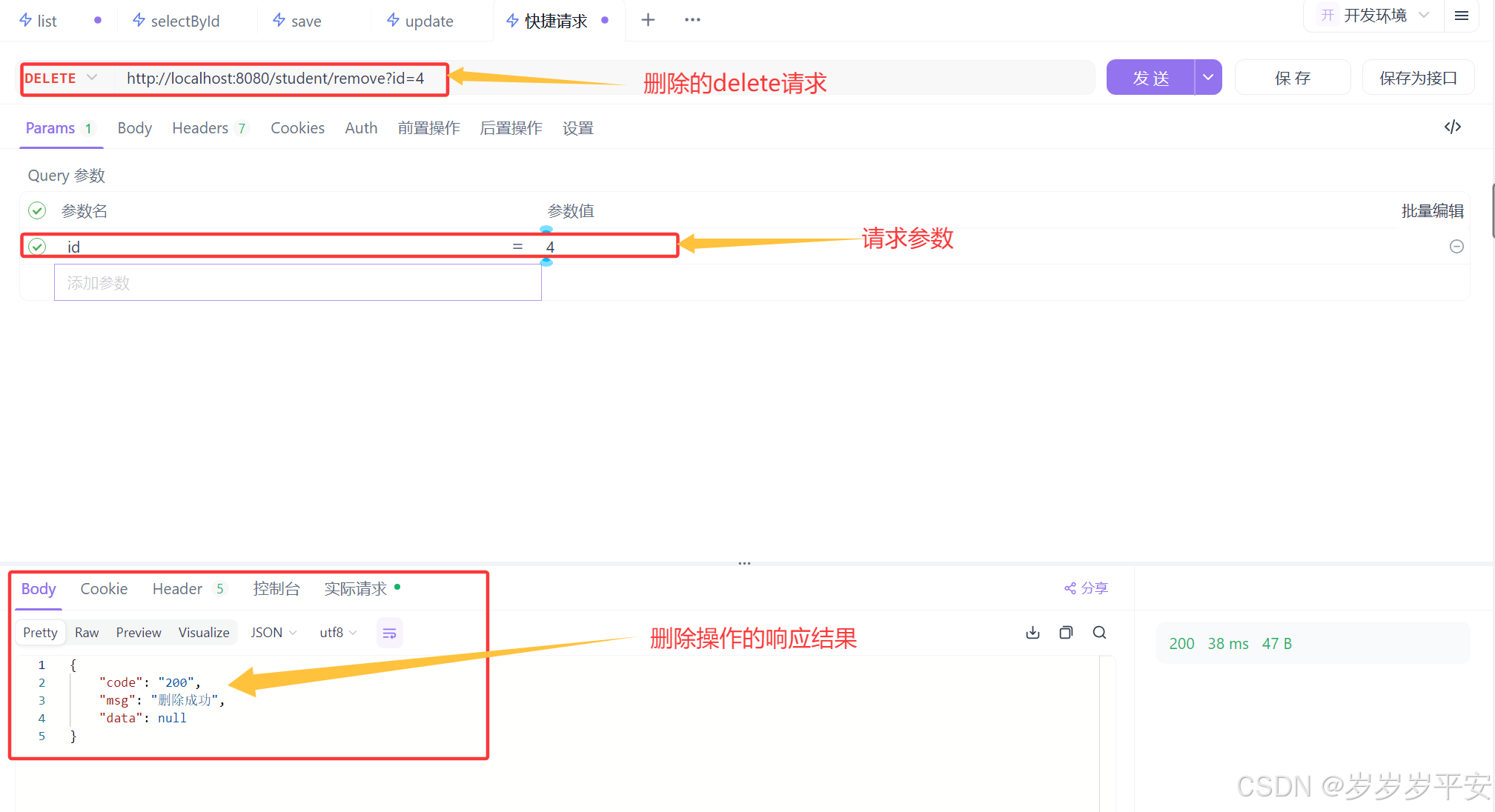Switch to the Headers request tab
The width and height of the screenshot is (1495, 812).
[x=200, y=127]
